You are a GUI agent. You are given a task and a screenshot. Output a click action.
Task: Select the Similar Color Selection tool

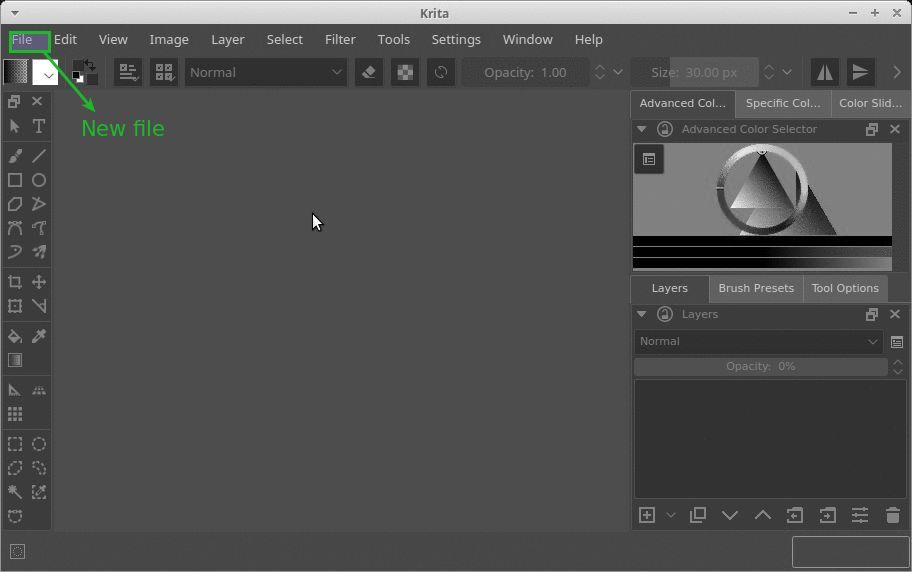coord(38,492)
